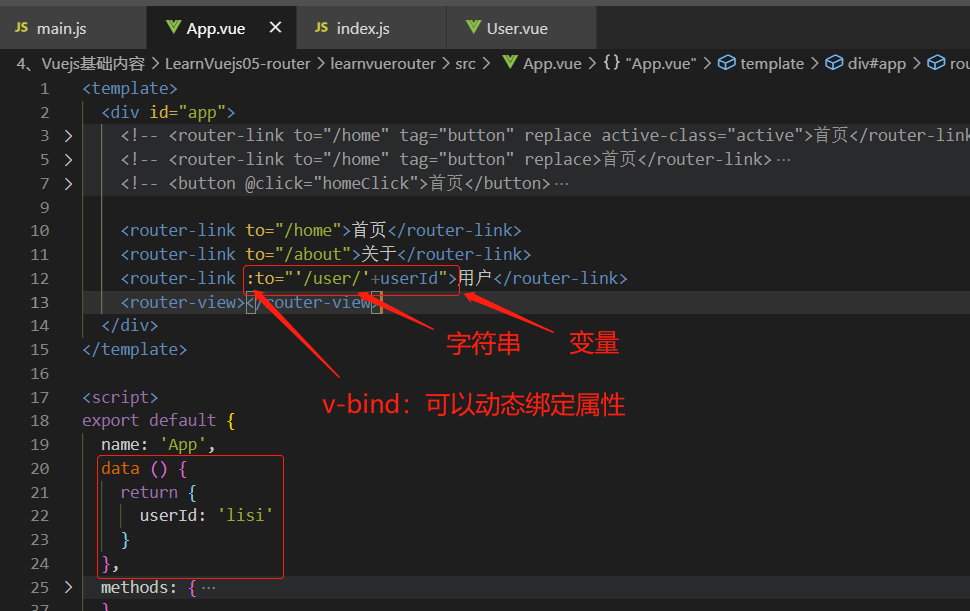Click the braces icon in the breadcrumb
Image resolution: width=970 pixels, height=611 pixels.
tap(611, 62)
